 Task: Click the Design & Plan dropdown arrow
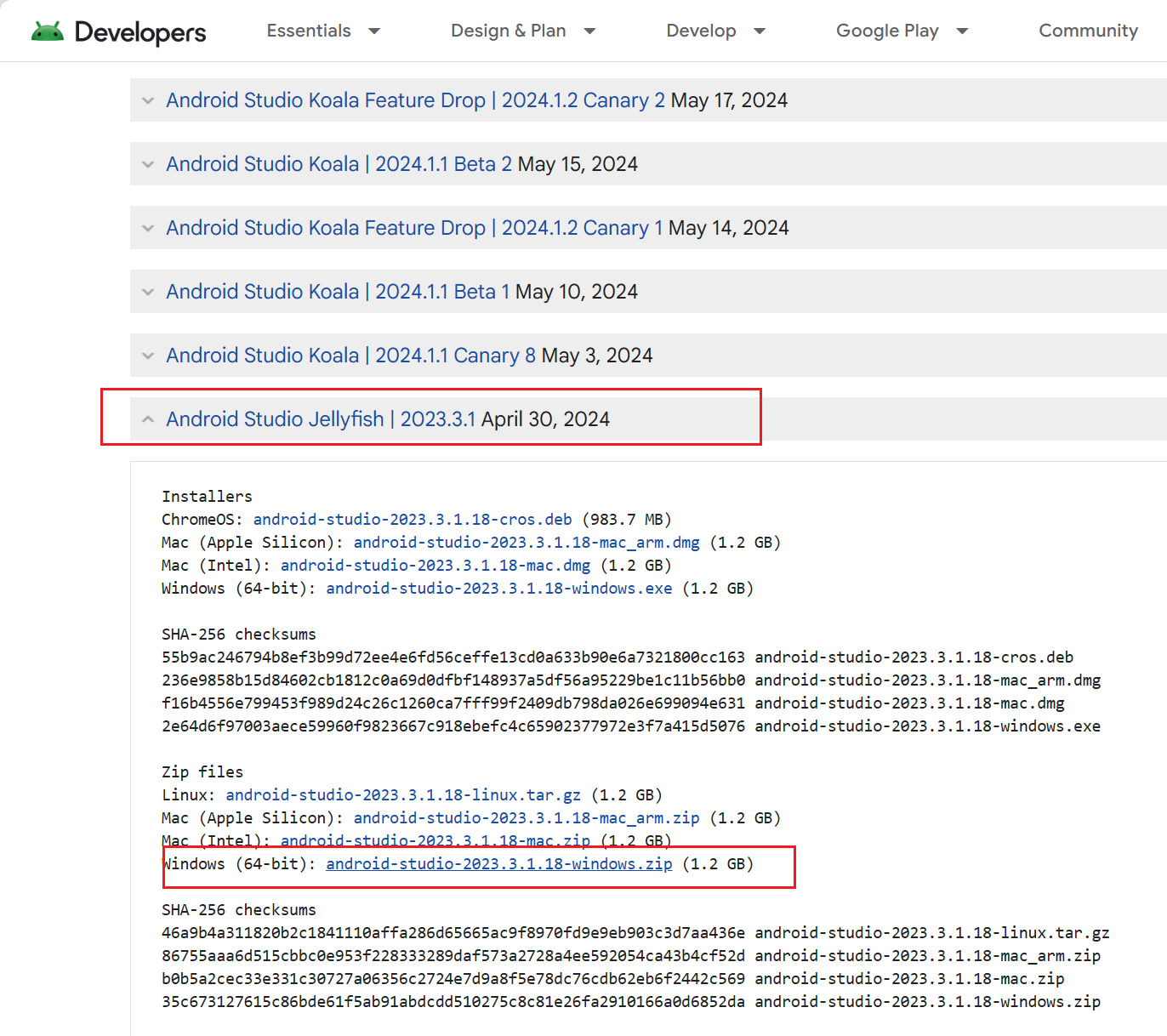[x=589, y=31]
